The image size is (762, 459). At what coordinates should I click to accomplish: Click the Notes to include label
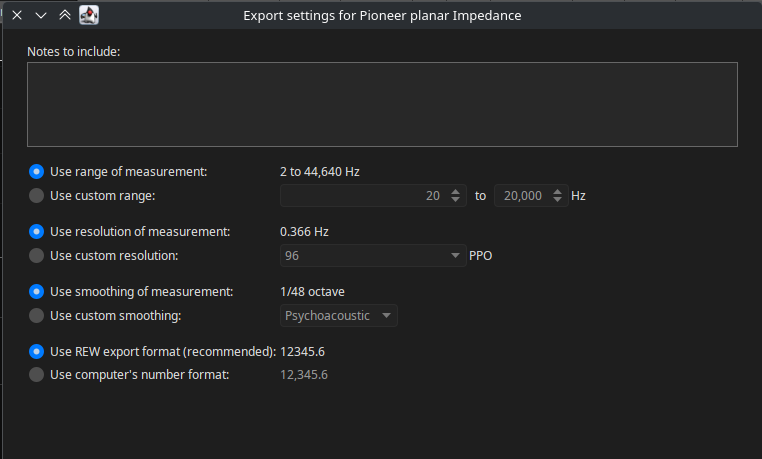pos(73,51)
